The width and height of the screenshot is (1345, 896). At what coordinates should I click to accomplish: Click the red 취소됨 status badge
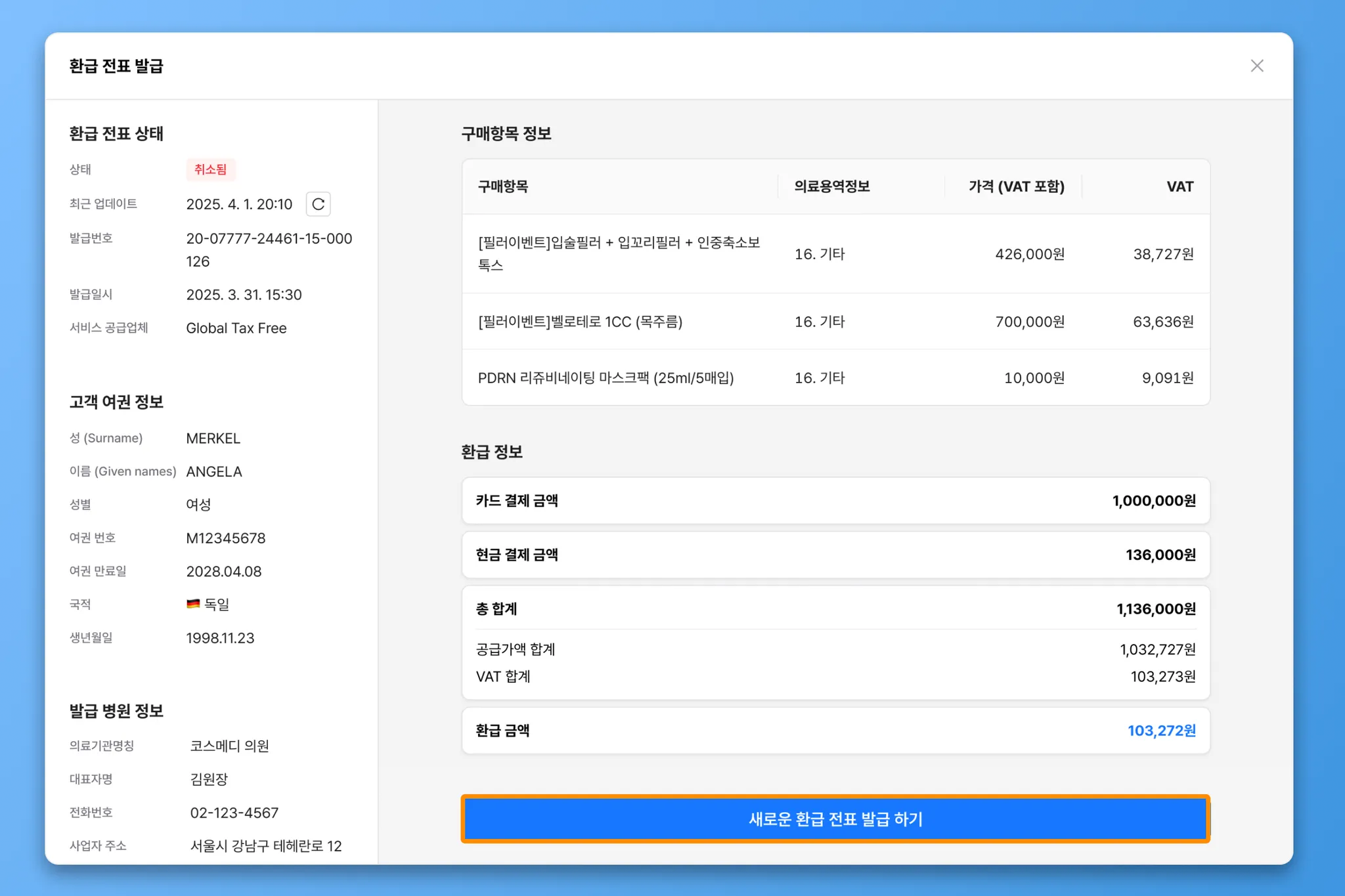click(210, 169)
